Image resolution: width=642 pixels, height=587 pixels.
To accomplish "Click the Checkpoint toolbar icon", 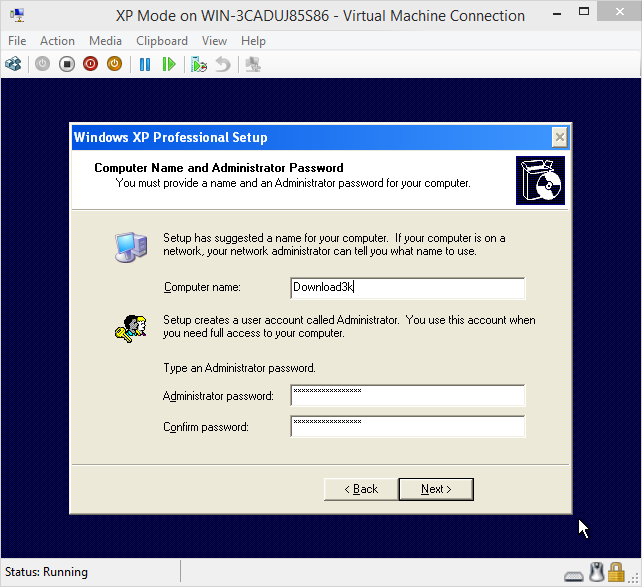I will pos(199,65).
